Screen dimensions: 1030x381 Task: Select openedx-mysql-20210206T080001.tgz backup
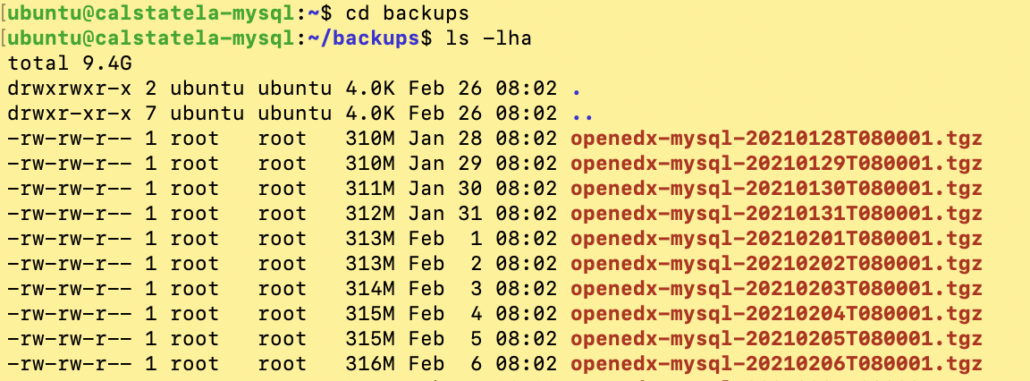pos(776,364)
